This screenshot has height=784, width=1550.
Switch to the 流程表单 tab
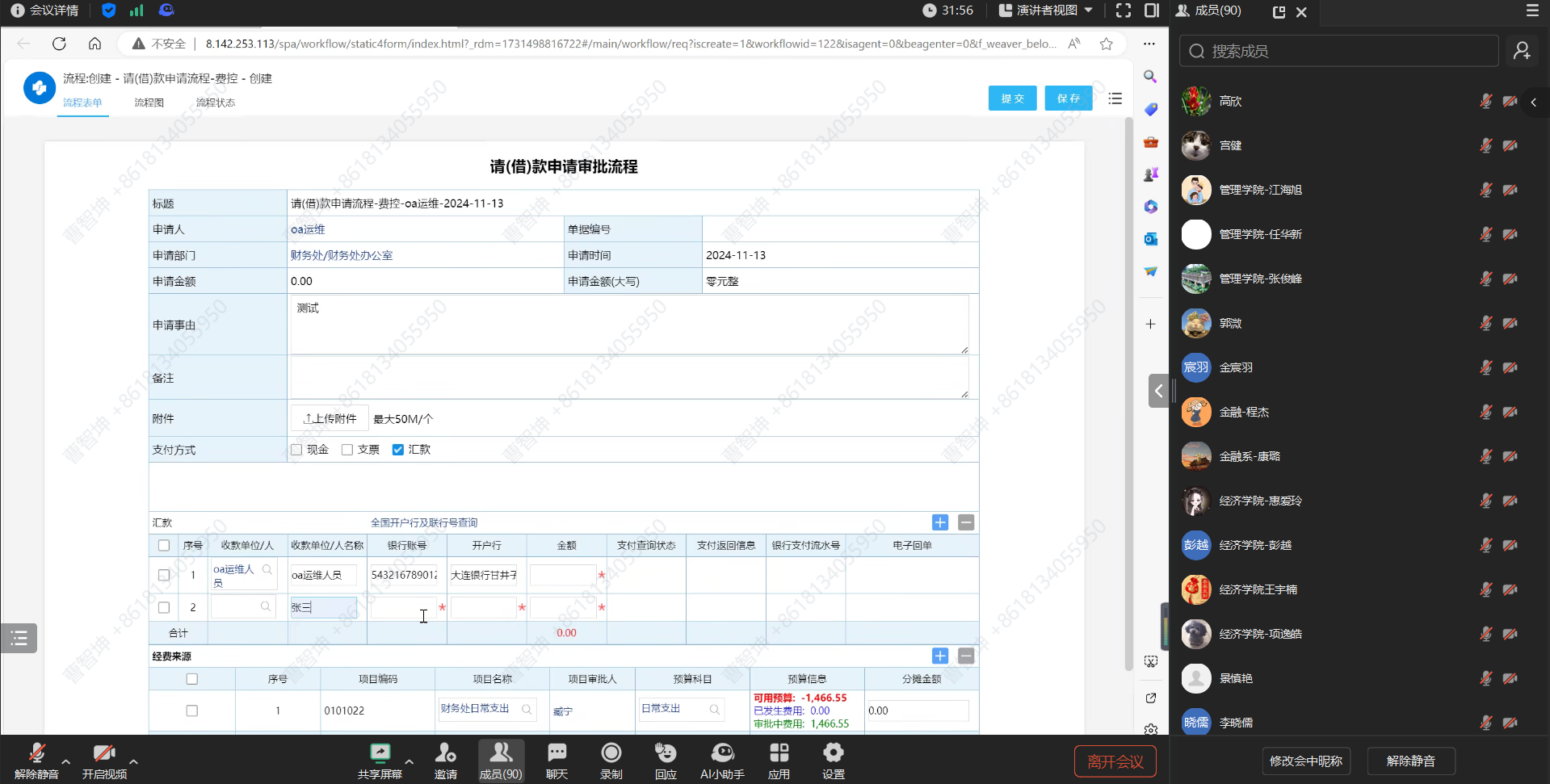click(82, 103)
